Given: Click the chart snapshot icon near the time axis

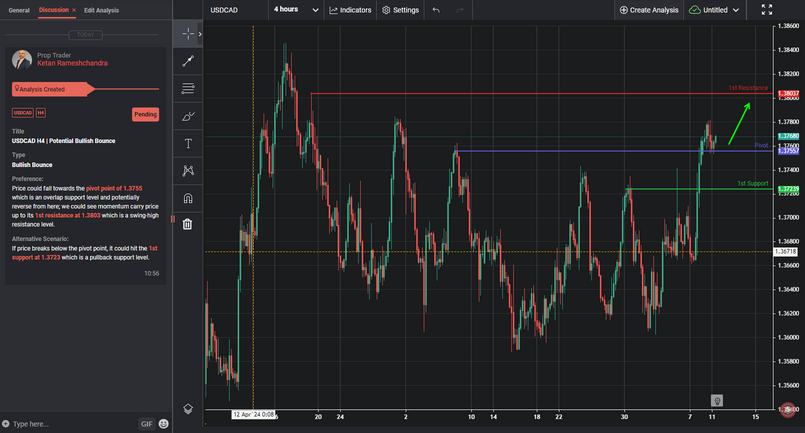Looking at the screenshot, I should (x=717, y=401).
